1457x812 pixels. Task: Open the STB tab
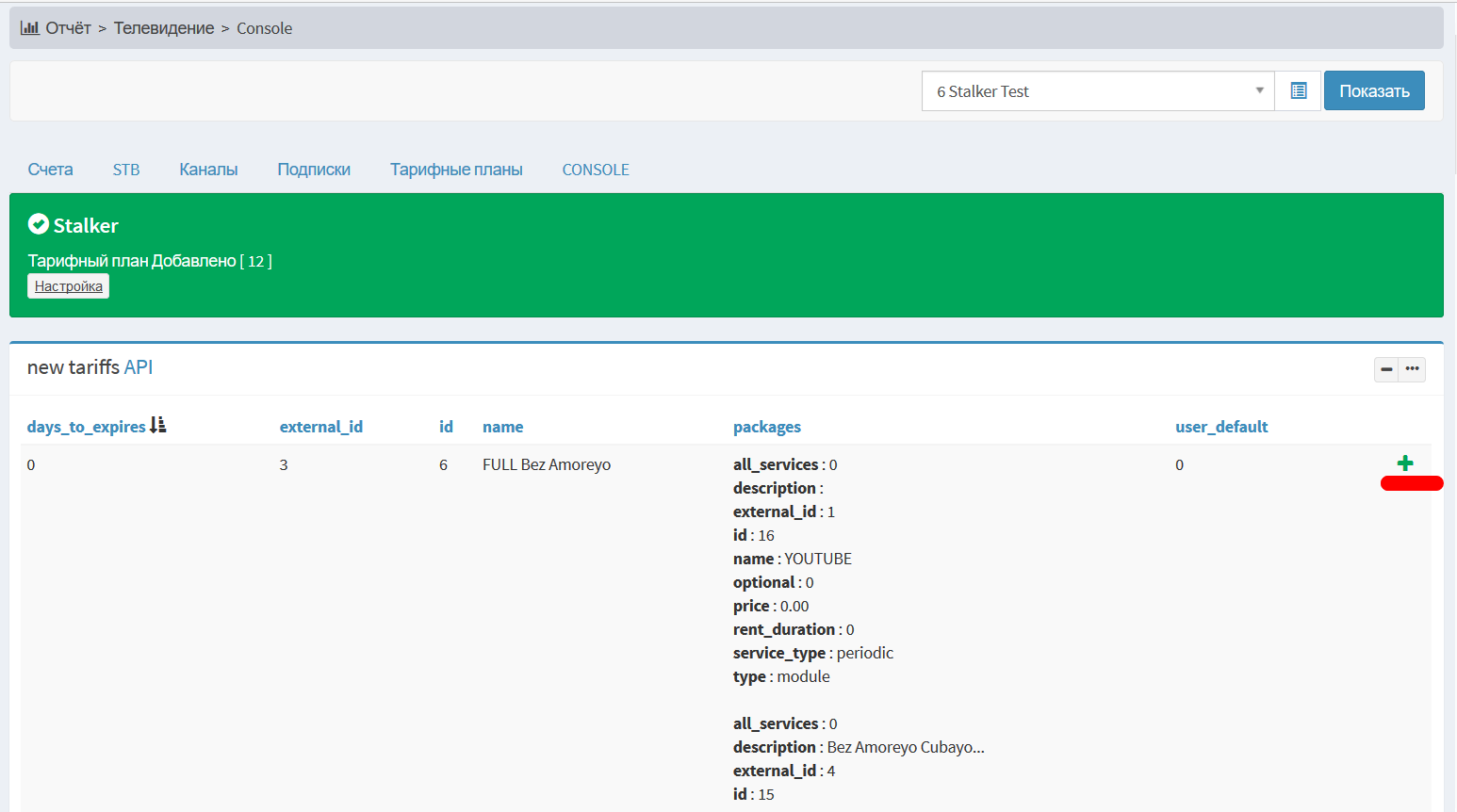(126, 170)
